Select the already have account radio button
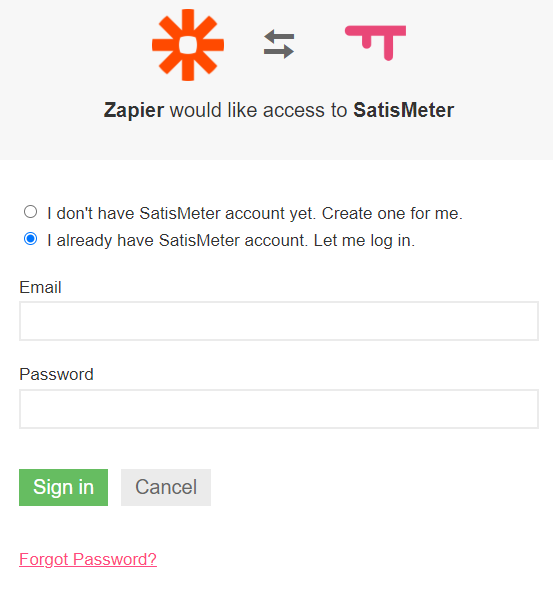The height and width of the screenshot is (599, 553). coord(31,239)
